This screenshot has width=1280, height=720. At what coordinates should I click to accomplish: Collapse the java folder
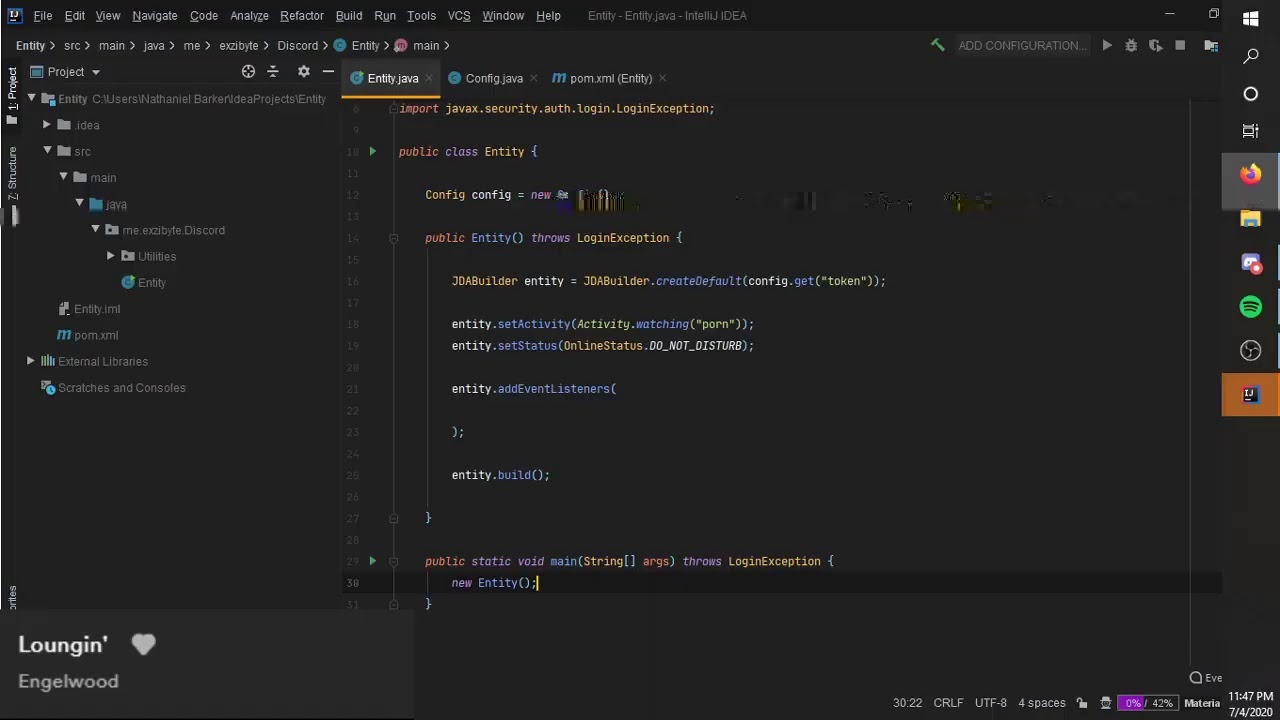(x=79, y=203)
